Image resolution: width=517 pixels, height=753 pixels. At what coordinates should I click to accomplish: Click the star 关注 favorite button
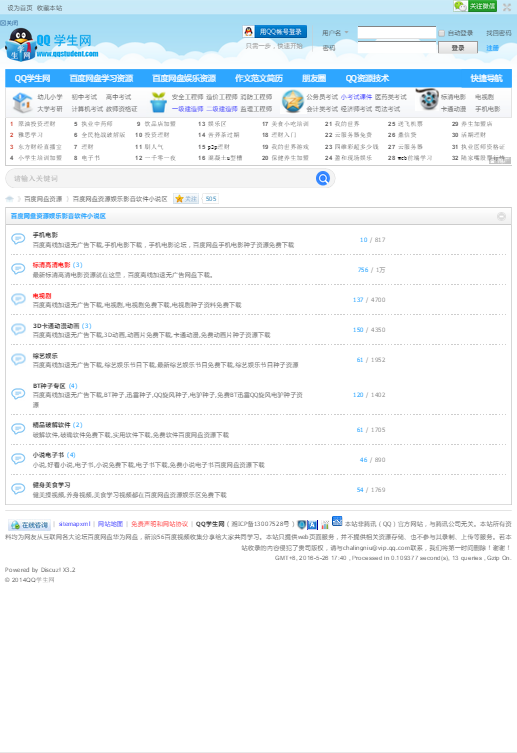[x=186, y=198]
